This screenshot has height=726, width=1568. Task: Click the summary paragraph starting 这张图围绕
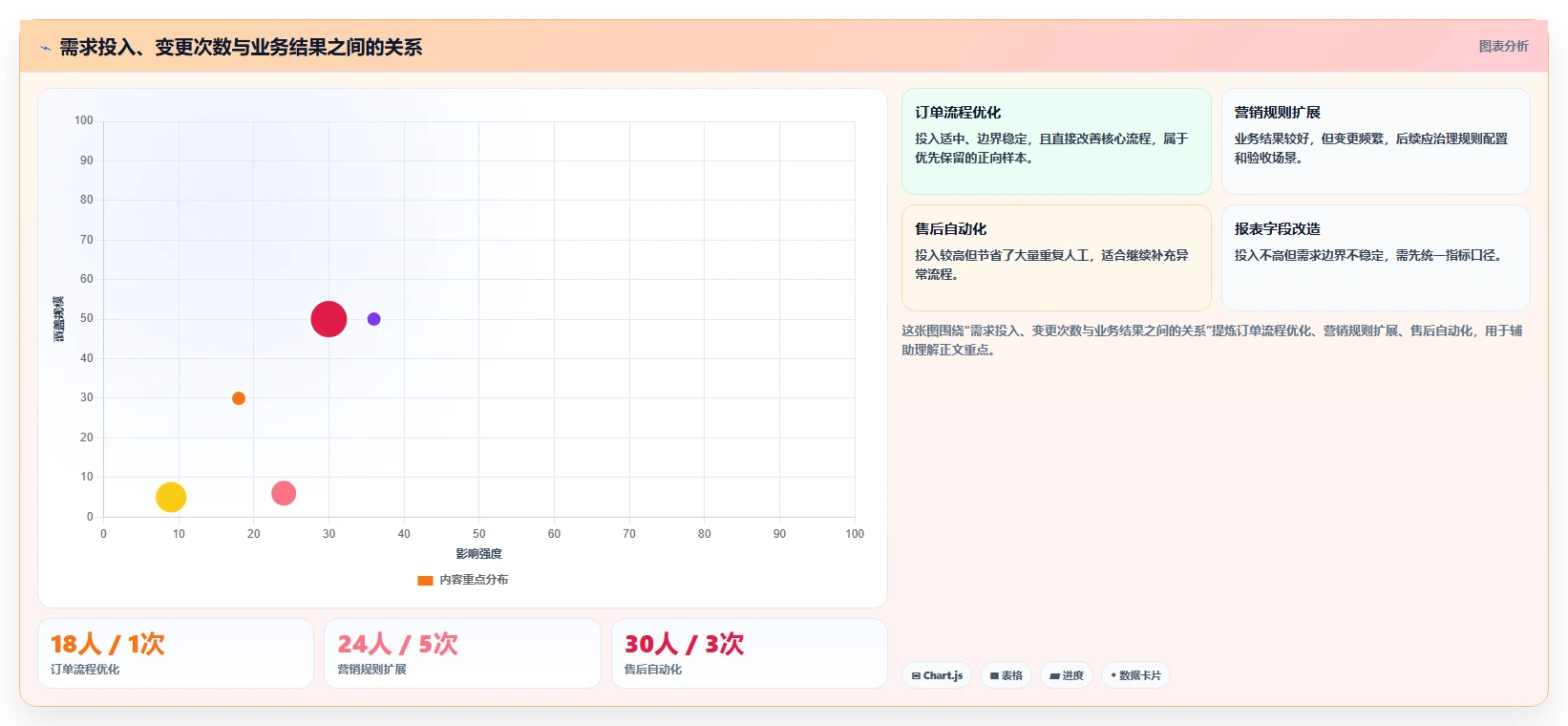pyautogui.click(x=1212, y=340)
